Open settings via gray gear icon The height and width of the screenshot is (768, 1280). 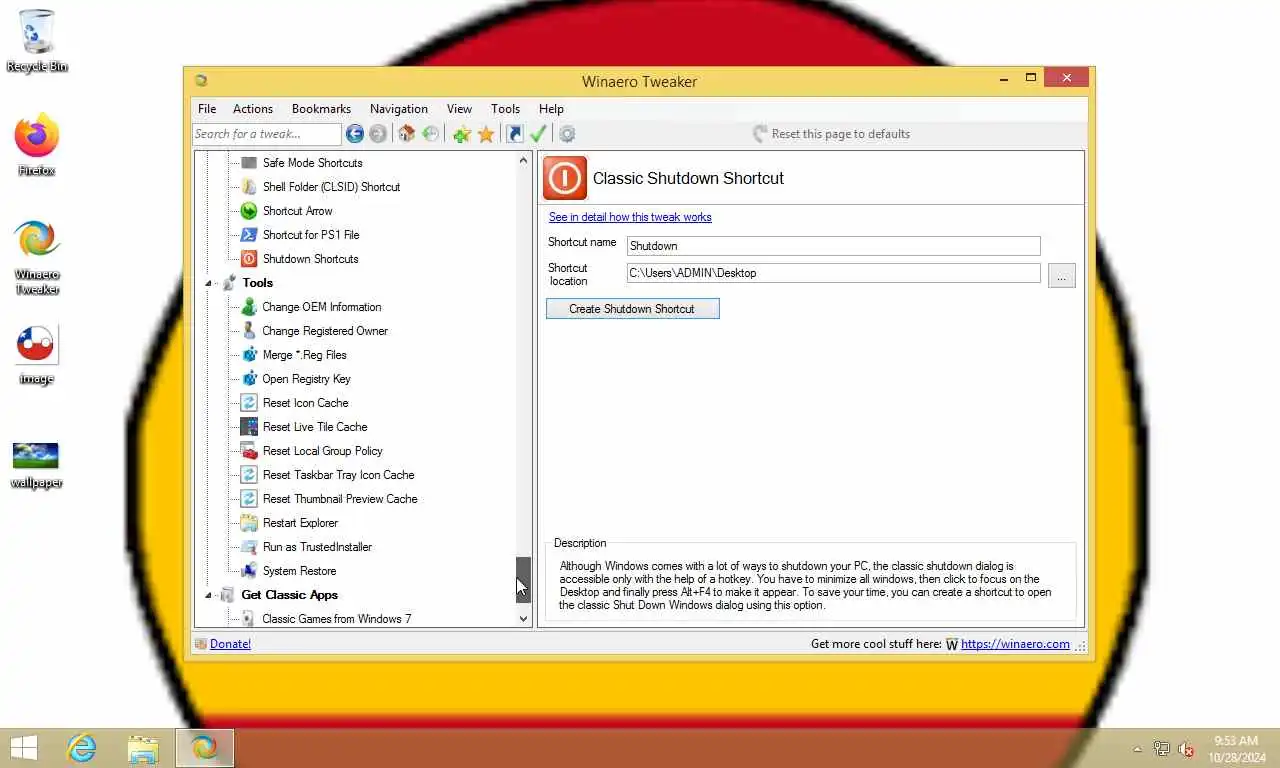567,134
